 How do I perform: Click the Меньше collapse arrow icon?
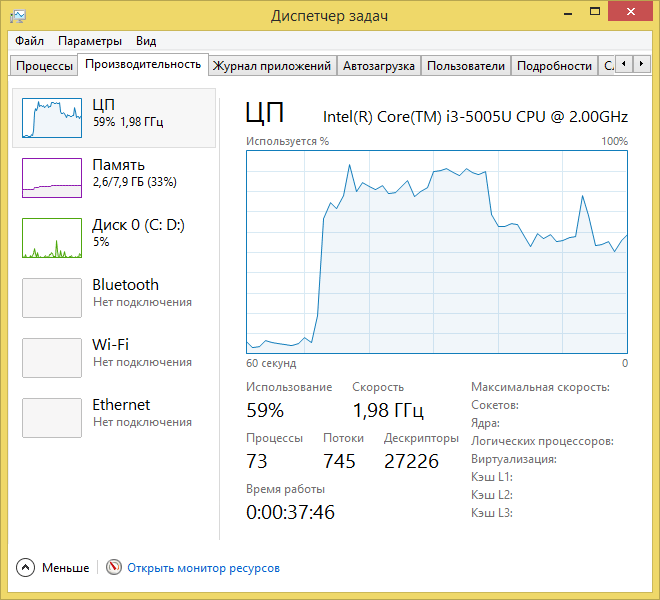coord(25,568)
